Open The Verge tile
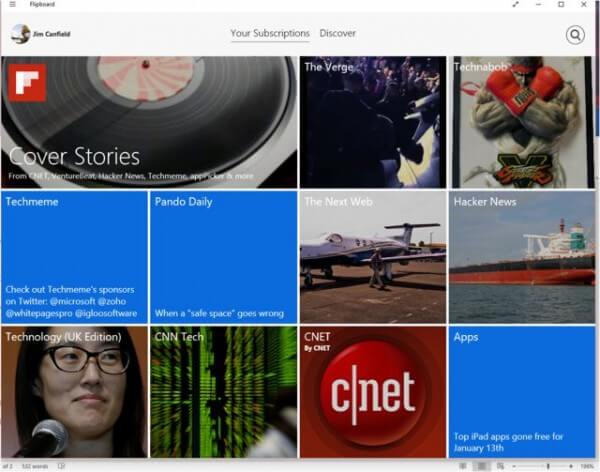Viewport: 600px width, 472px height. (373, 122)
